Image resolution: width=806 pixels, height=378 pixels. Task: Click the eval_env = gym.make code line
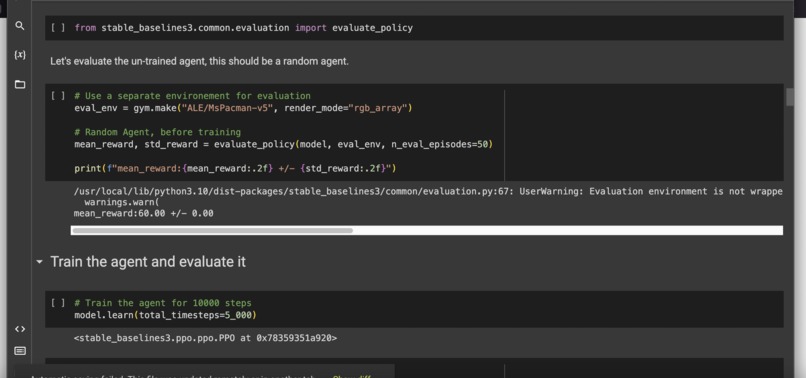click(x=244, y=108)
